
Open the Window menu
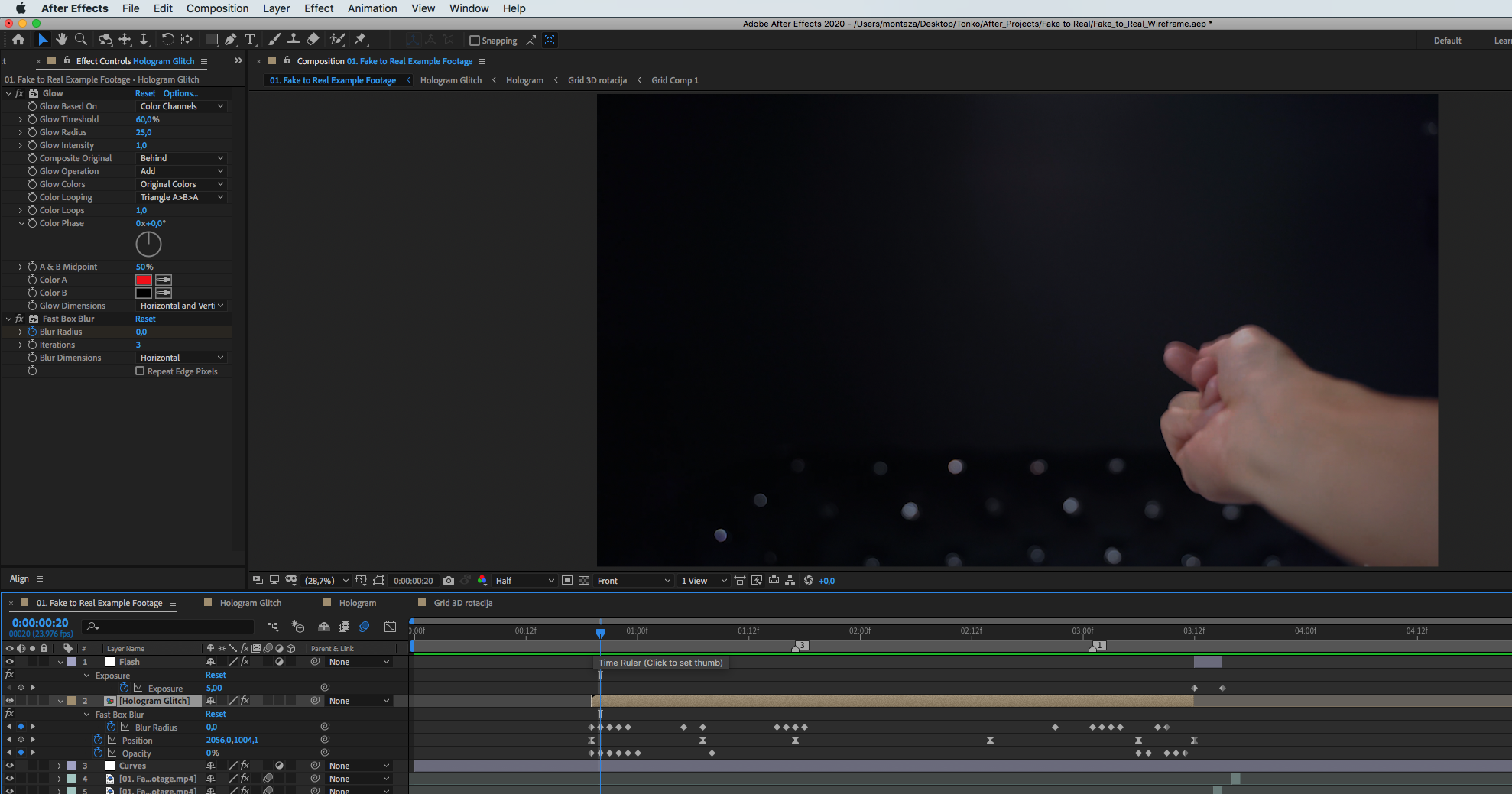pos(469,8)
